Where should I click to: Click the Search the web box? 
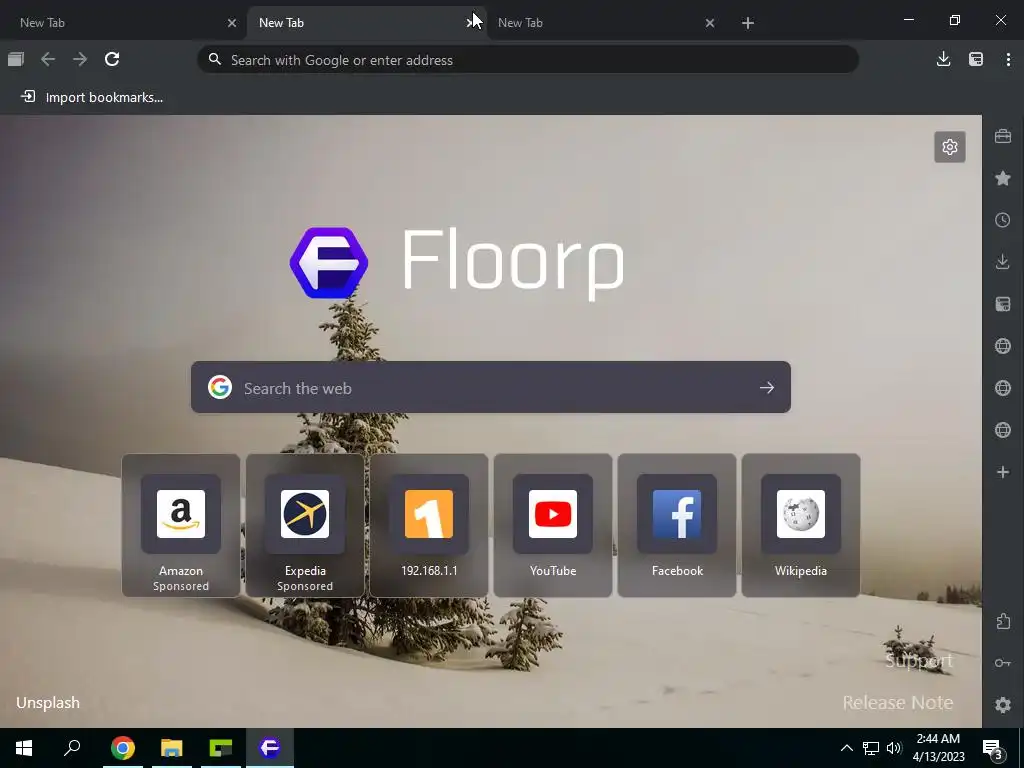pos(490,387)
